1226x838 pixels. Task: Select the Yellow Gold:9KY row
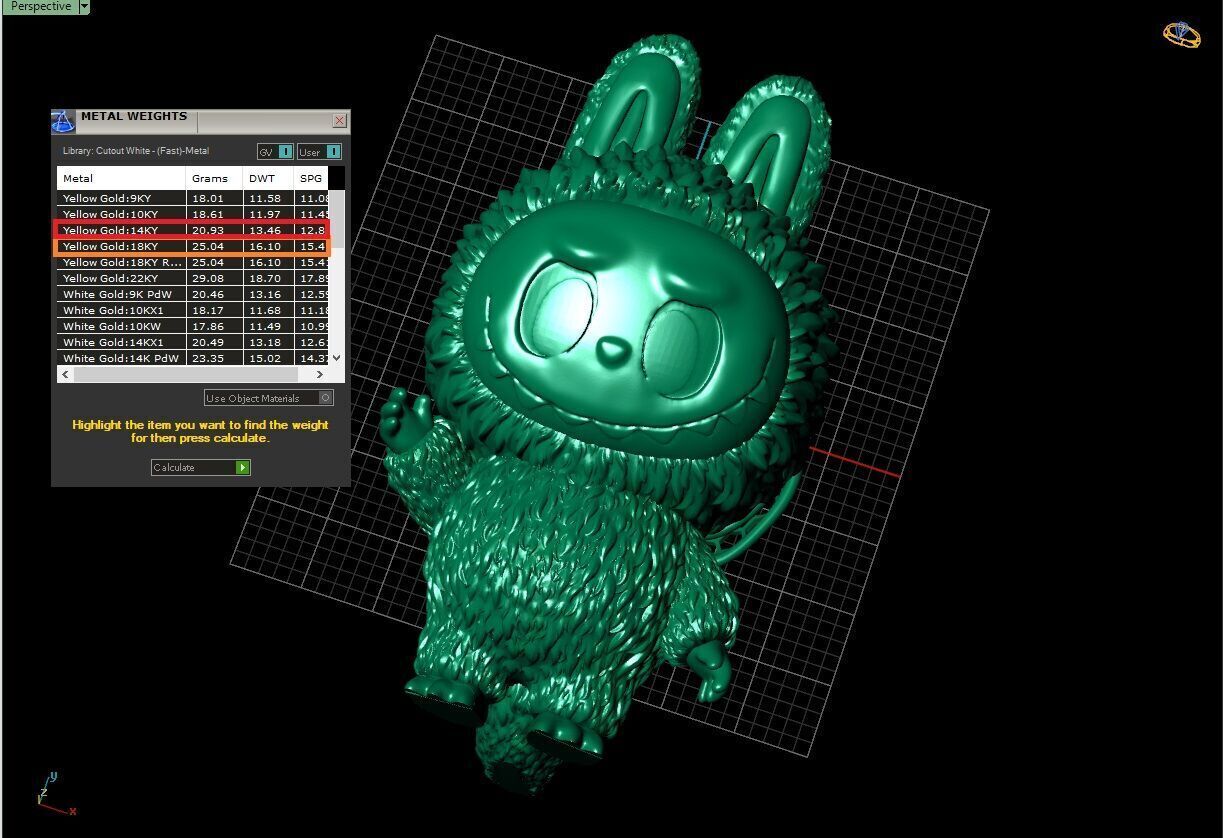(192, 198)
